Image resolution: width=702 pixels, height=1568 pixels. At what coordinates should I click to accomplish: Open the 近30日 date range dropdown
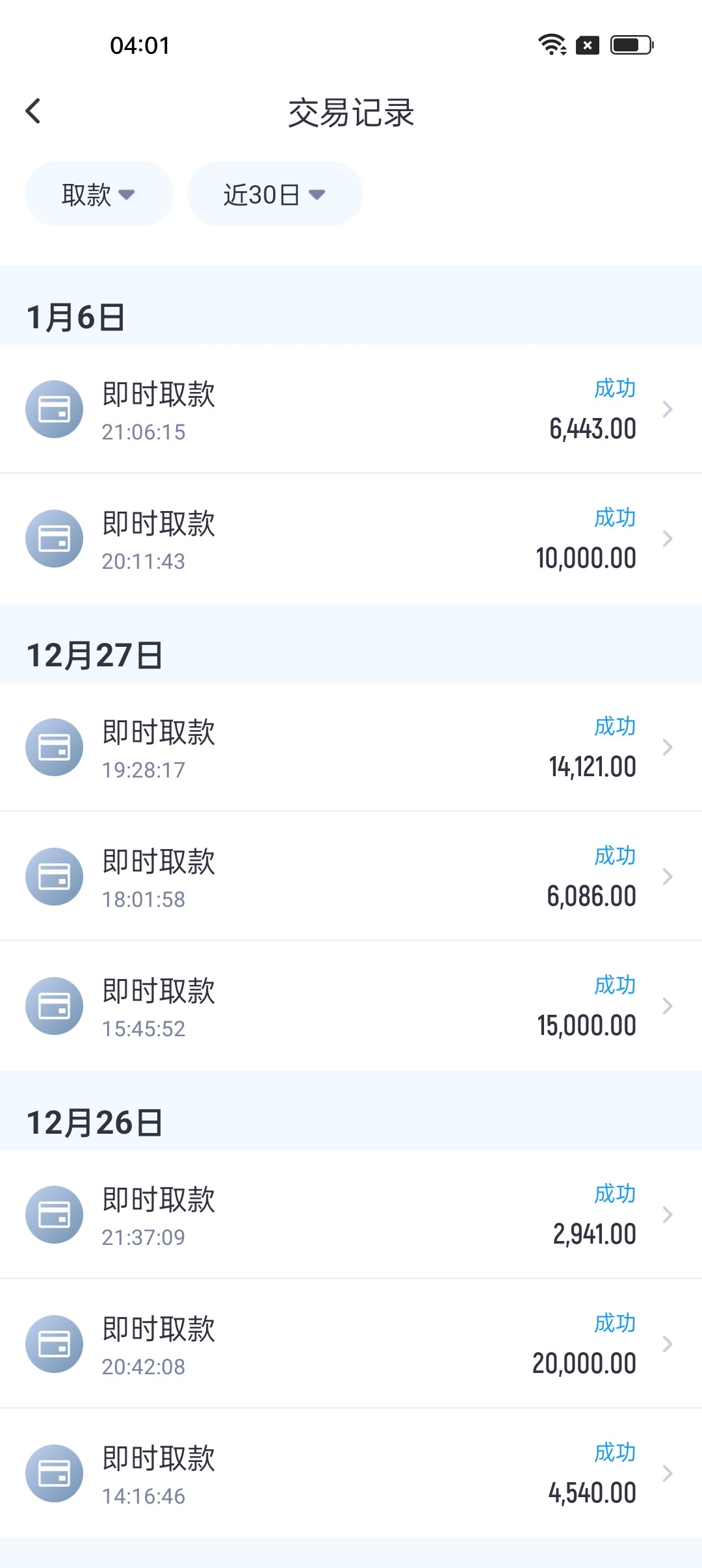(x=274, y=194)
